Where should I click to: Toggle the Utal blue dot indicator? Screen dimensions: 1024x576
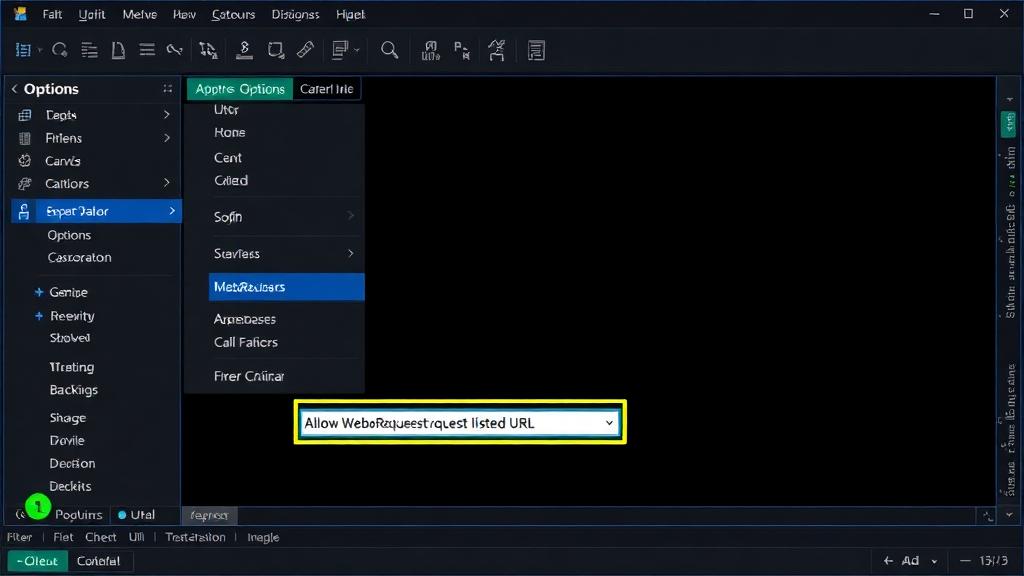[x=122, y=515]
